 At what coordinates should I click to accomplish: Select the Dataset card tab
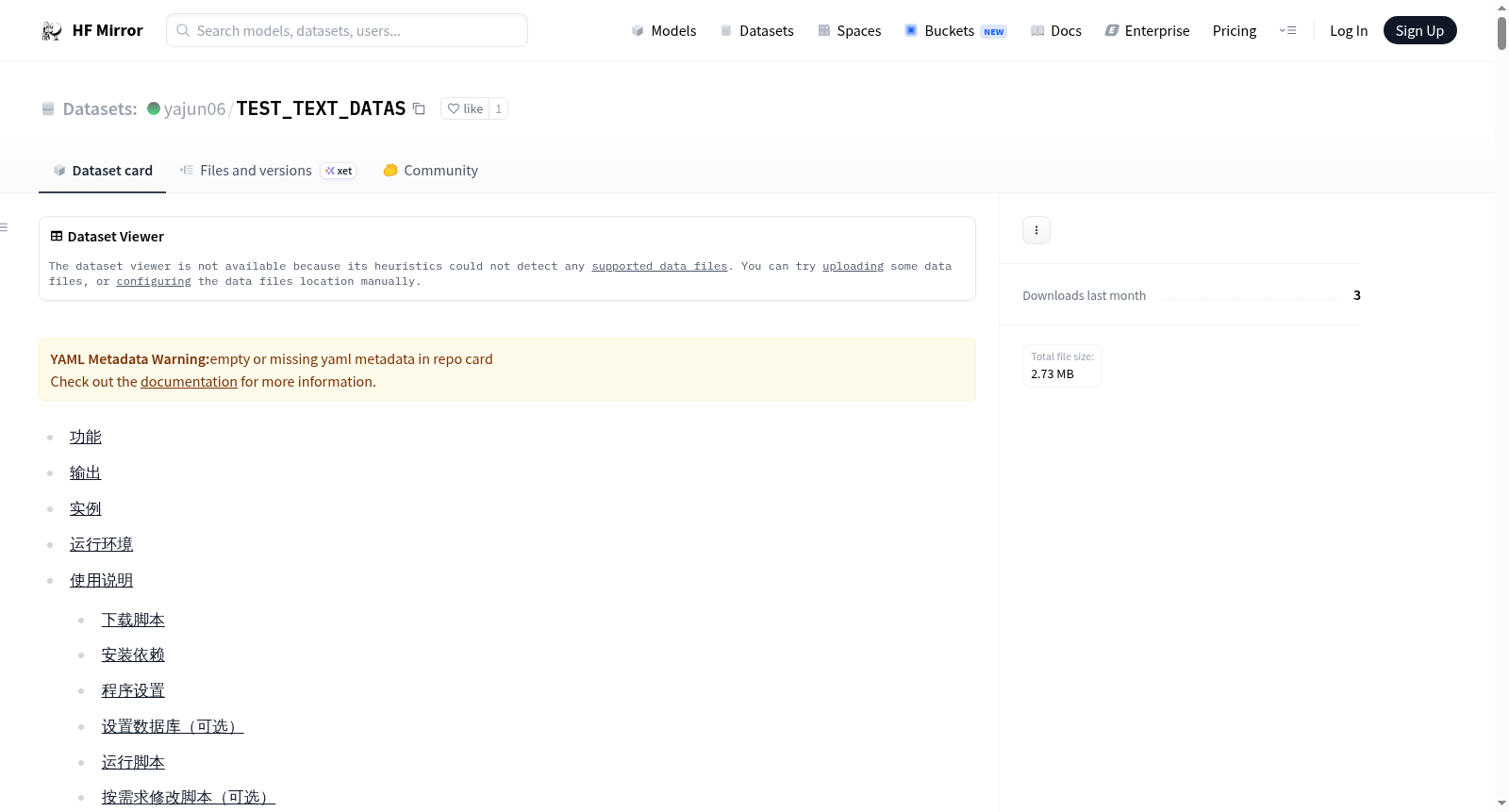102,171
